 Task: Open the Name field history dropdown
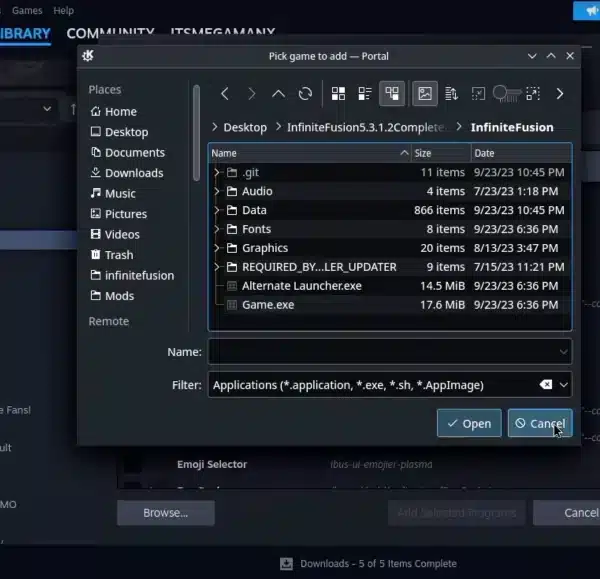[x=563, y=352]
